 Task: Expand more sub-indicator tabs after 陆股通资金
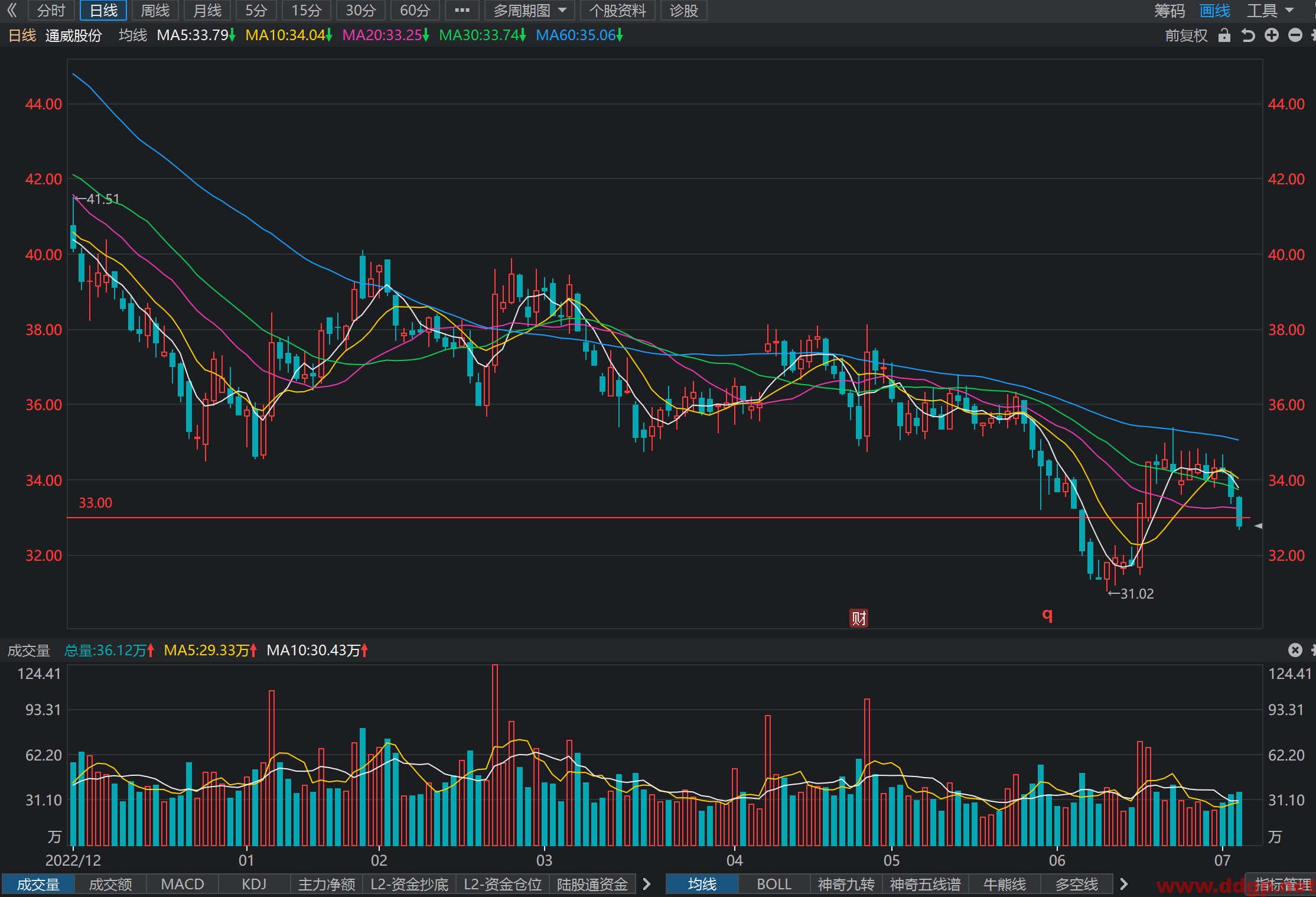pos(647,884)
